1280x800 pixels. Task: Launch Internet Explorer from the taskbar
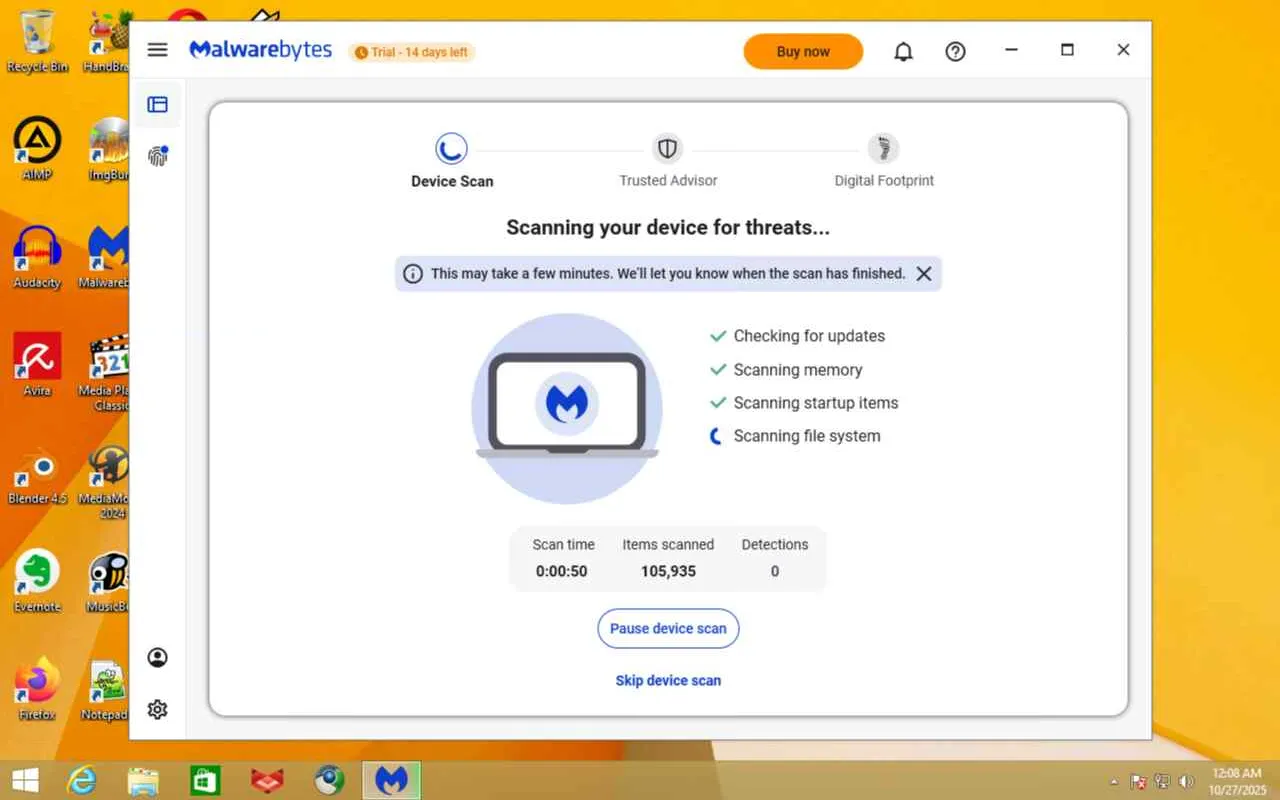tap(82, 780)
